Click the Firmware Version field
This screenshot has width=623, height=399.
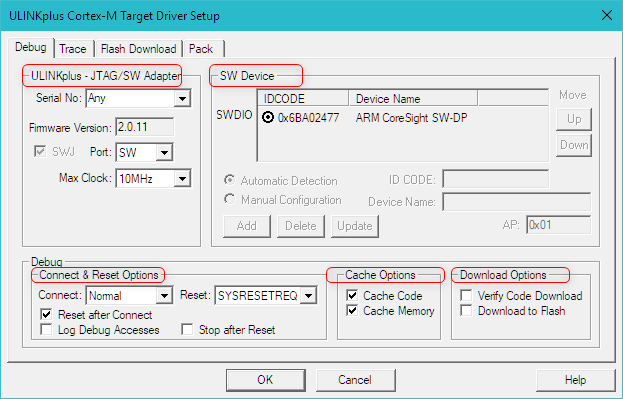click(x=145, y=127)
